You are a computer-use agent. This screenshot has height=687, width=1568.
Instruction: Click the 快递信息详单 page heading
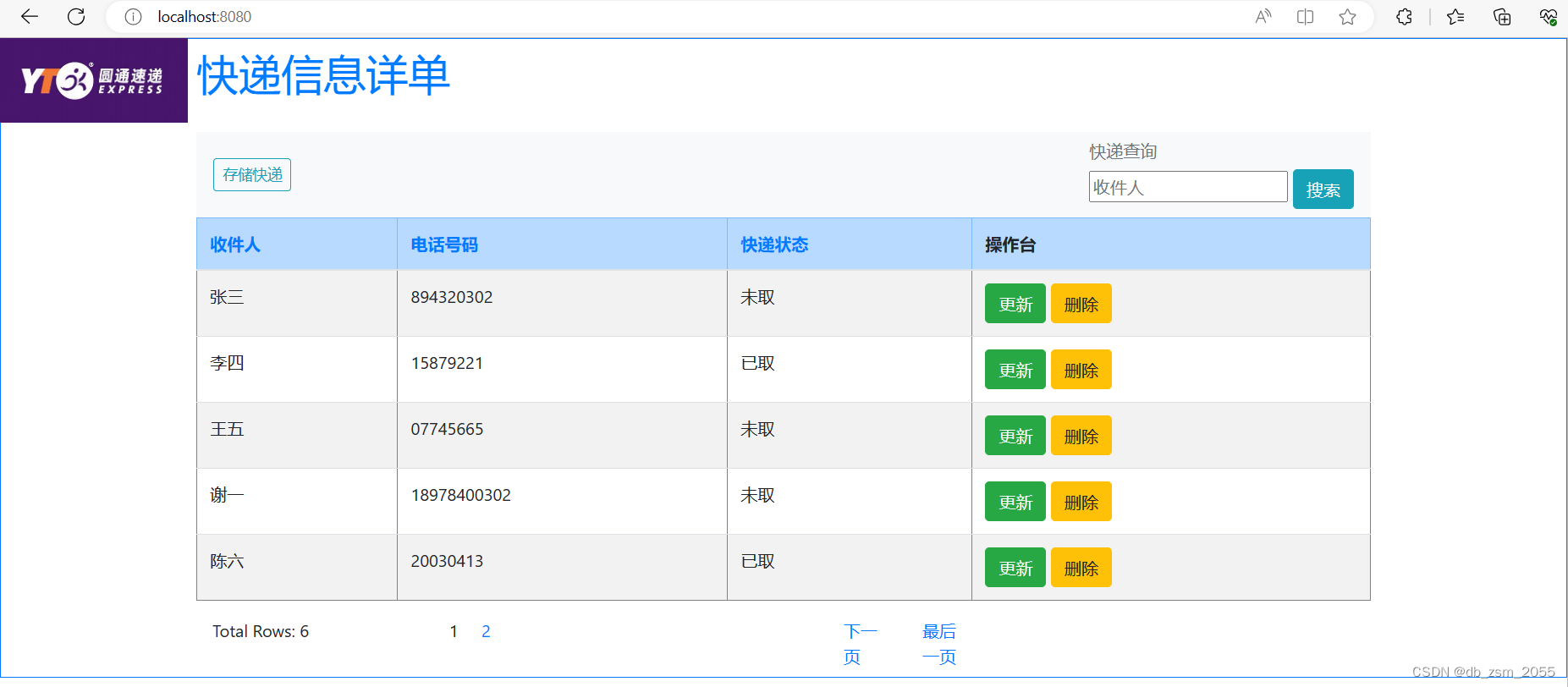(323, 75)
